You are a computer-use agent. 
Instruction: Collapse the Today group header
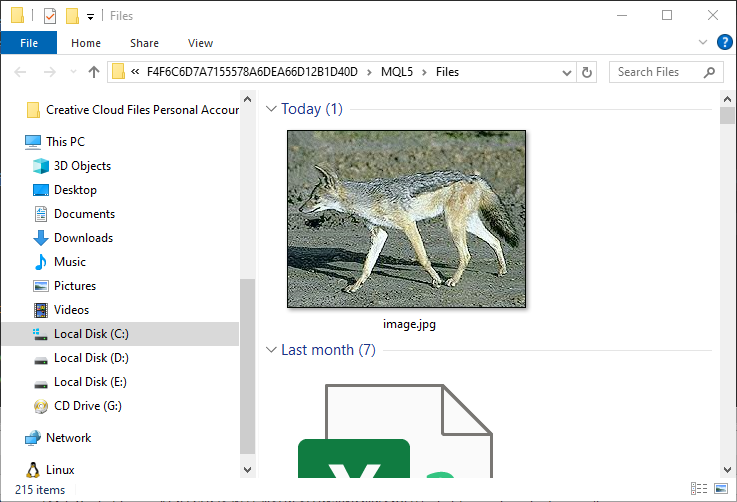click(x=271, y=109)
